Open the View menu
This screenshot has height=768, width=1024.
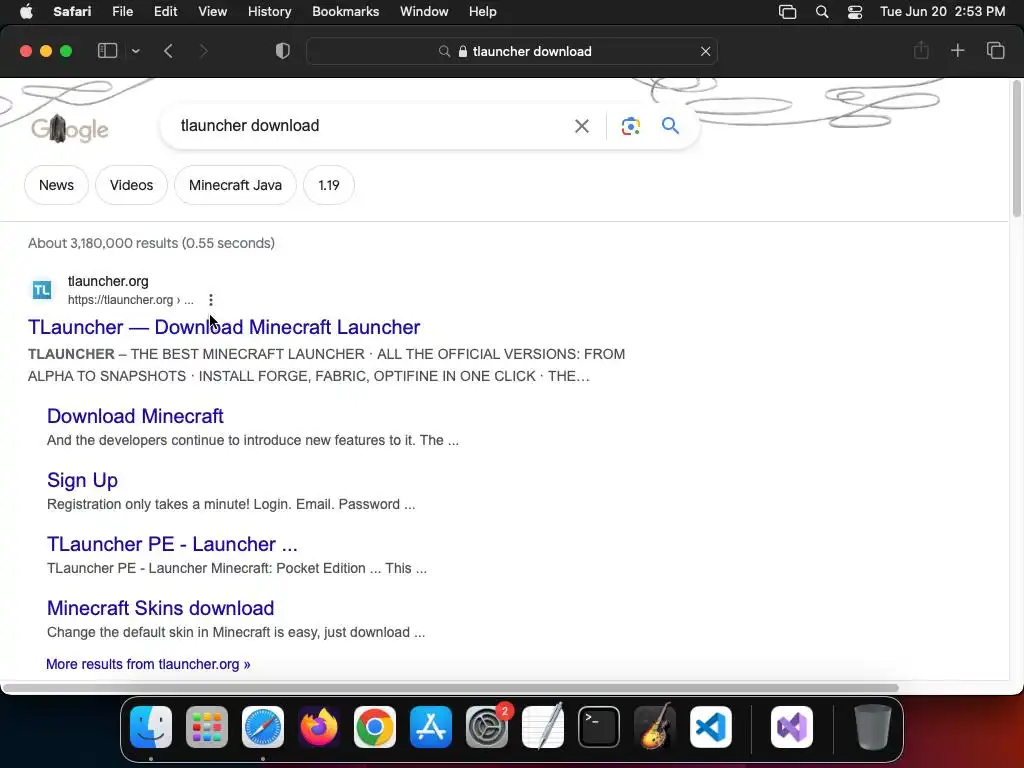(x=212, y=12)
